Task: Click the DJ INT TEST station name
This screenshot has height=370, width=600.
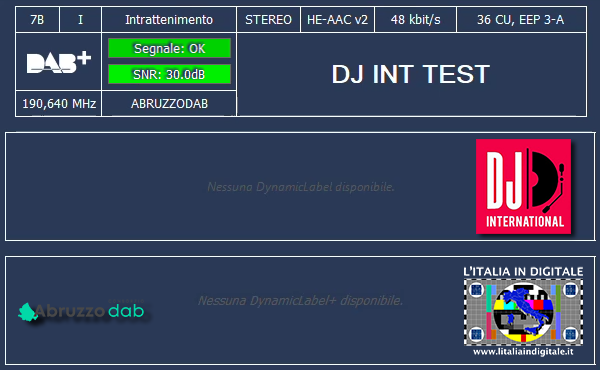Action: 411,74
